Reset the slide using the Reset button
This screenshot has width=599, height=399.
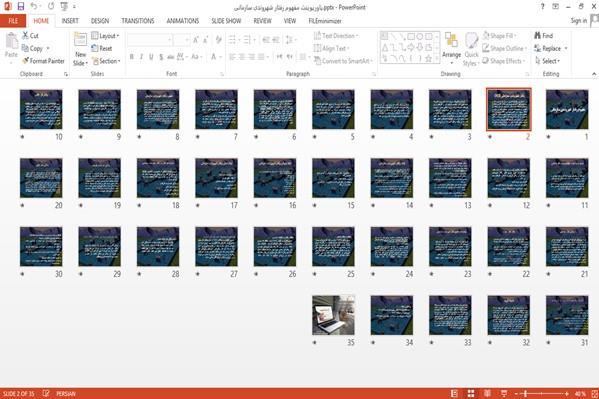(102, 48)
